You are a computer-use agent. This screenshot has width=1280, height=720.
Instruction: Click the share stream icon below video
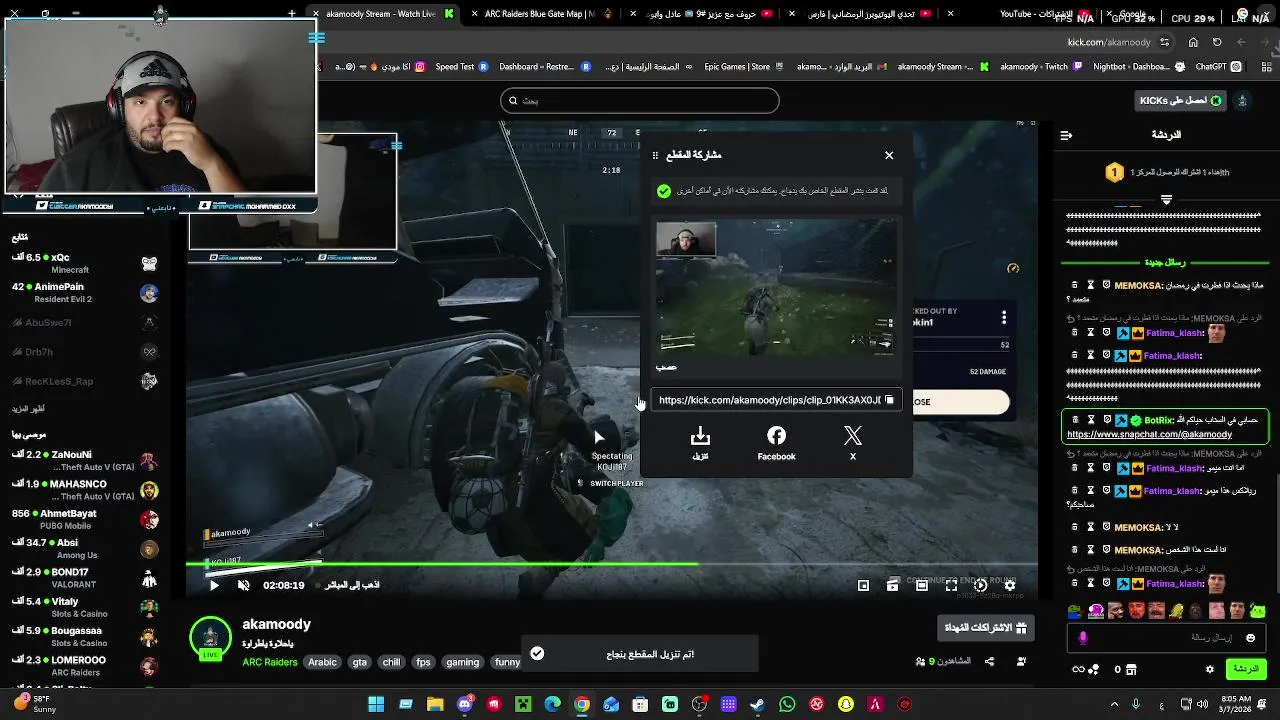tap(990, 661)
